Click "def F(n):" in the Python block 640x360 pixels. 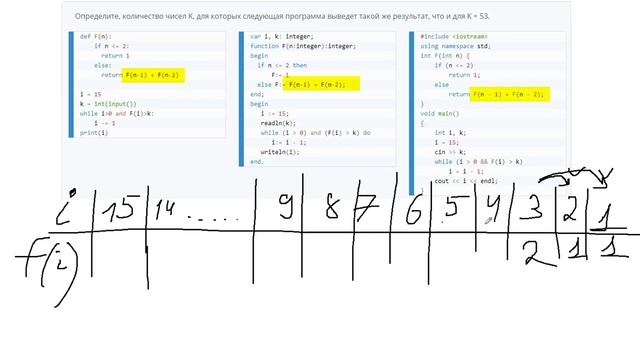[96, 36]
